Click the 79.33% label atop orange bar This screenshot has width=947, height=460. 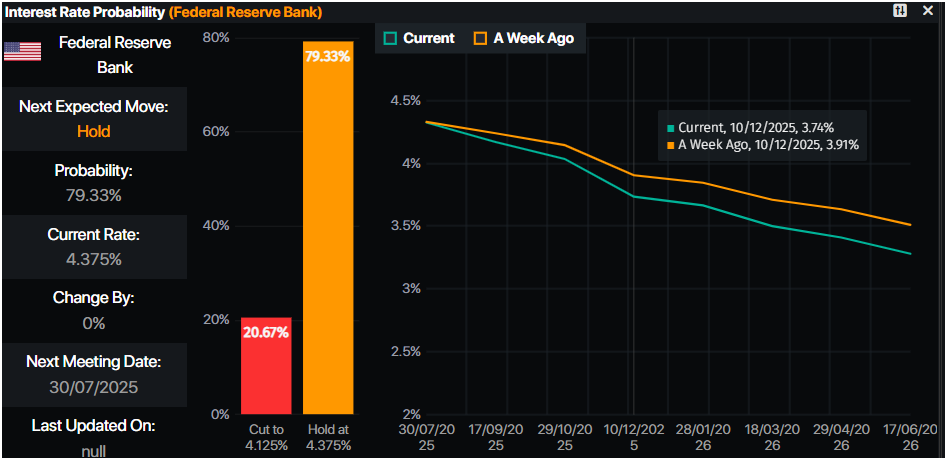coord(327,57)
